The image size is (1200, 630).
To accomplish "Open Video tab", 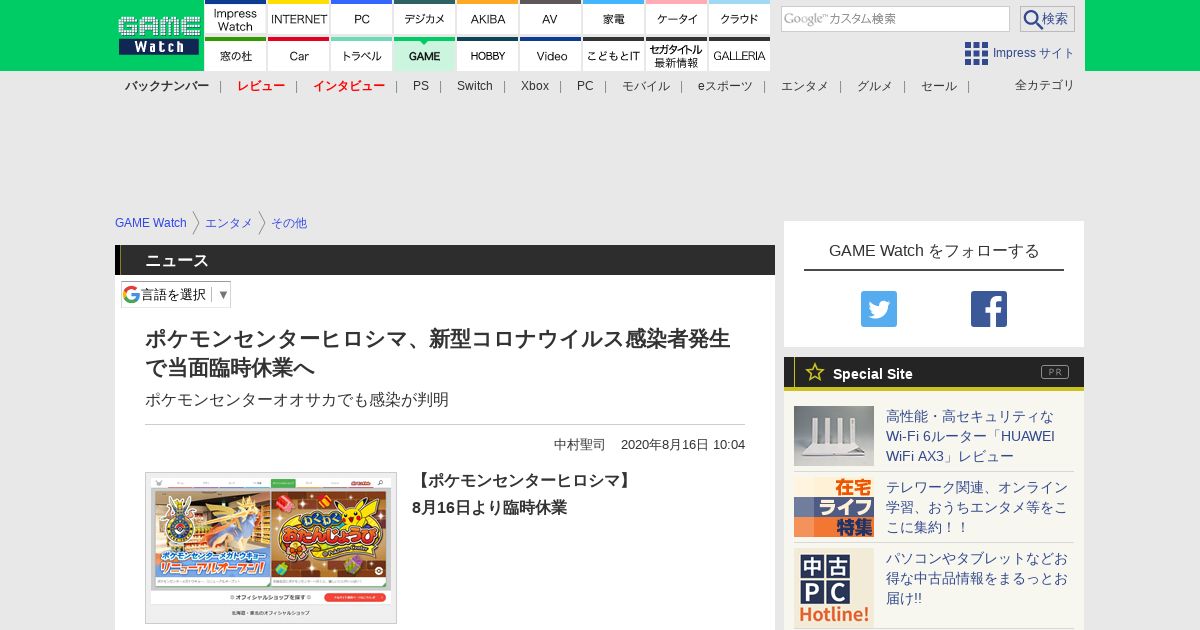I will (550, 54).
